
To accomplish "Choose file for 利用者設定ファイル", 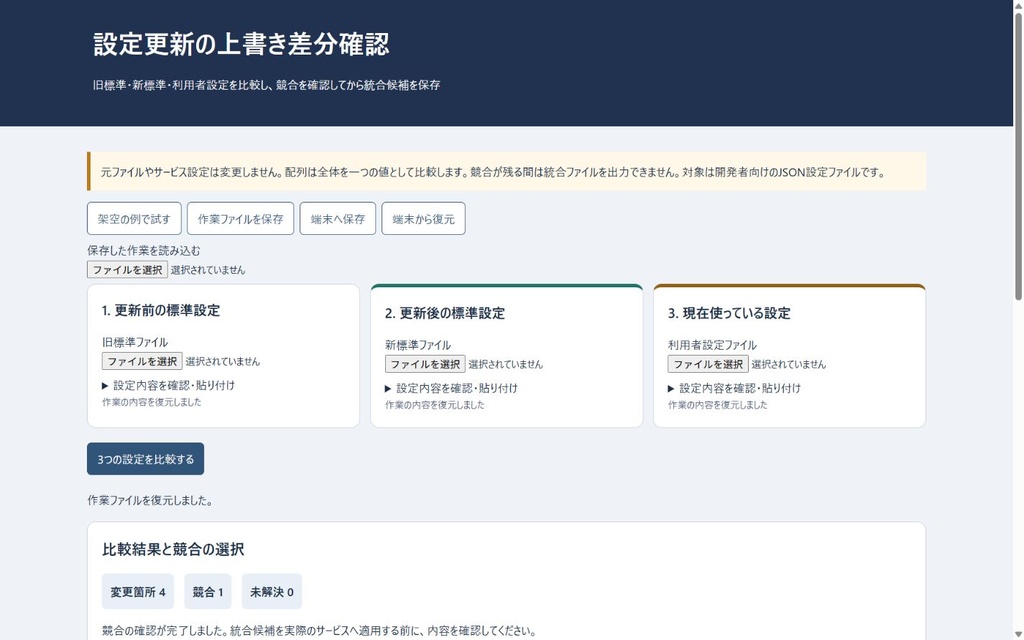I will pos(708,364).
